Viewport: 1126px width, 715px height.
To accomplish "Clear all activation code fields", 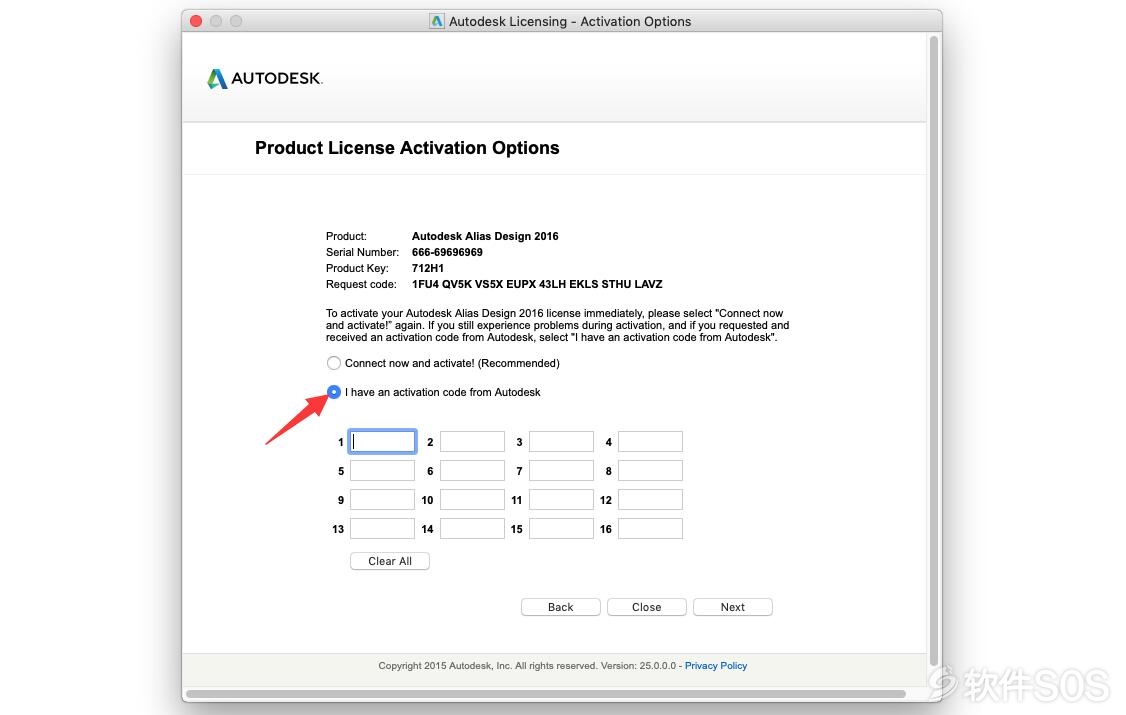I will click(390, 561).
